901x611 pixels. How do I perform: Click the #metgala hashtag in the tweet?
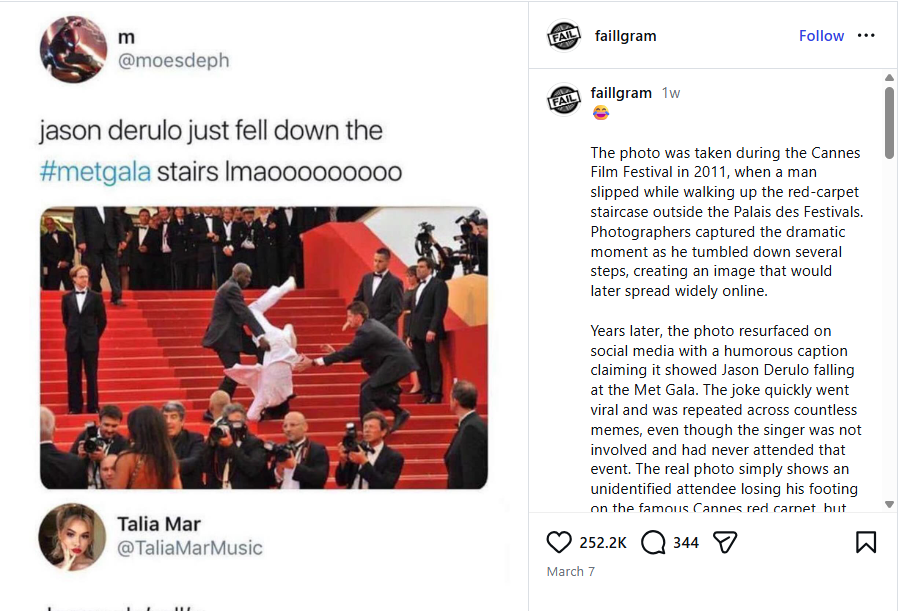96,172
